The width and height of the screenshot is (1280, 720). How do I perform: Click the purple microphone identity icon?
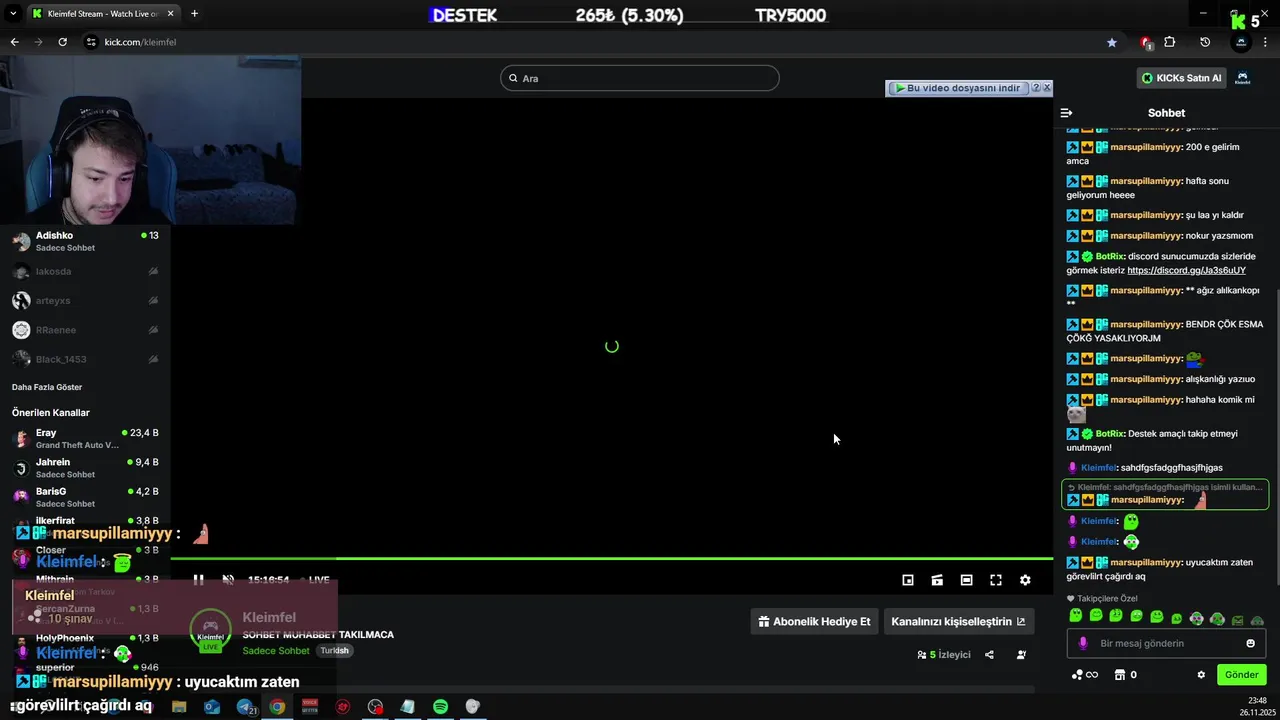[x=1082, y=643]
